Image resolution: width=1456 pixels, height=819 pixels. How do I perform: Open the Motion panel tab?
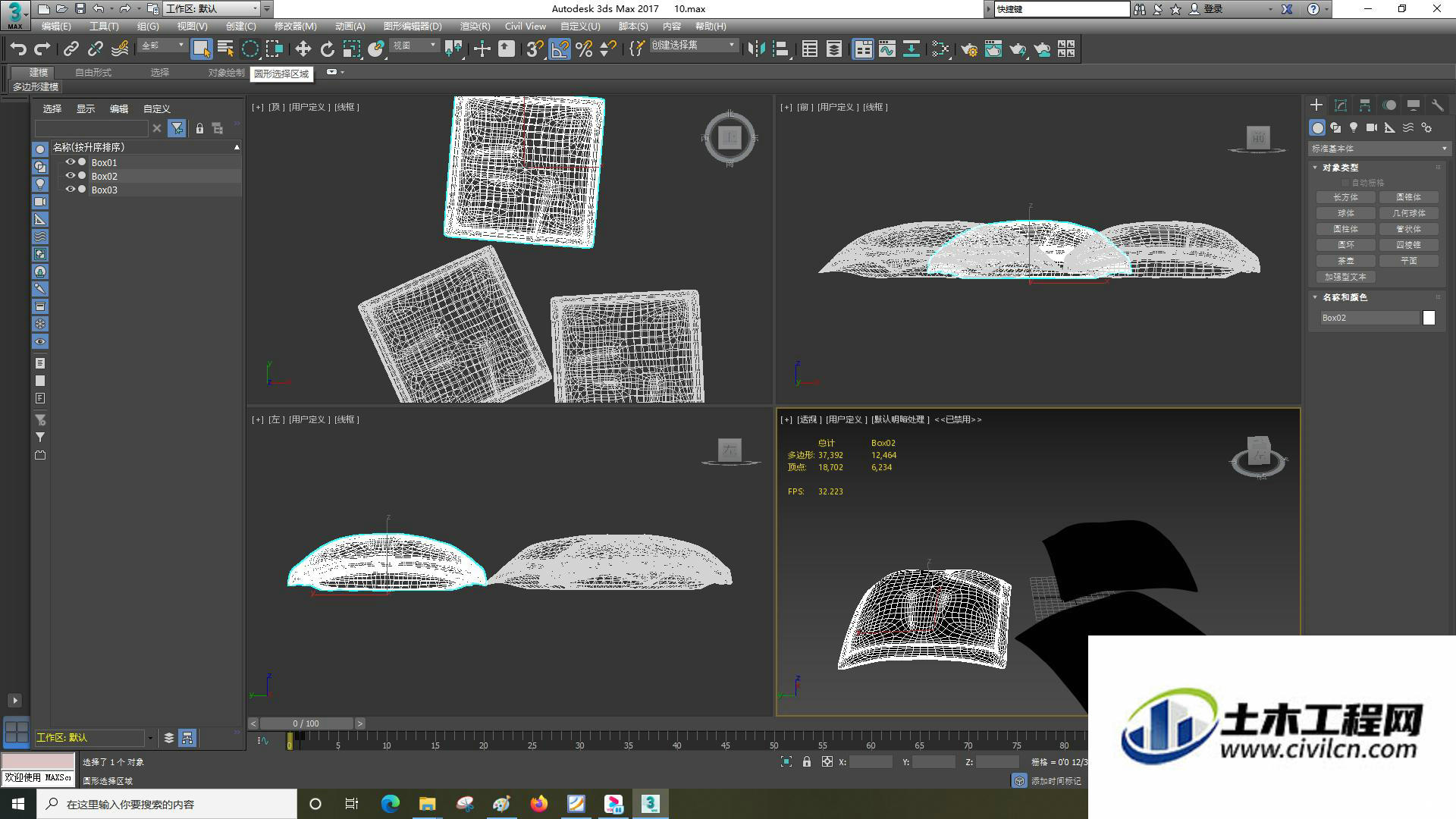tap(1389, 105)
